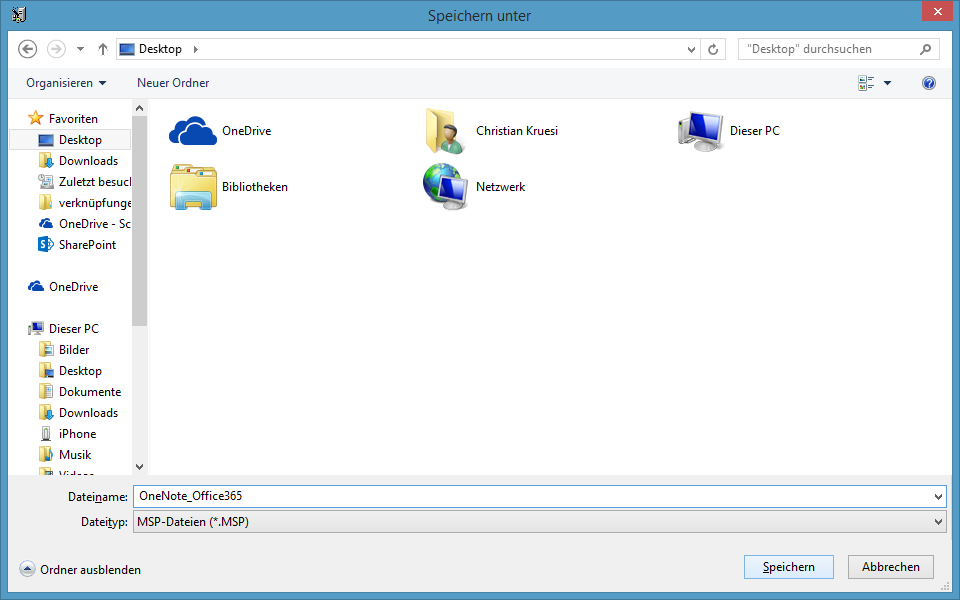Open the OneDrive cloud folder icon
Screen dimensions: 960x600
coord(193,131)
